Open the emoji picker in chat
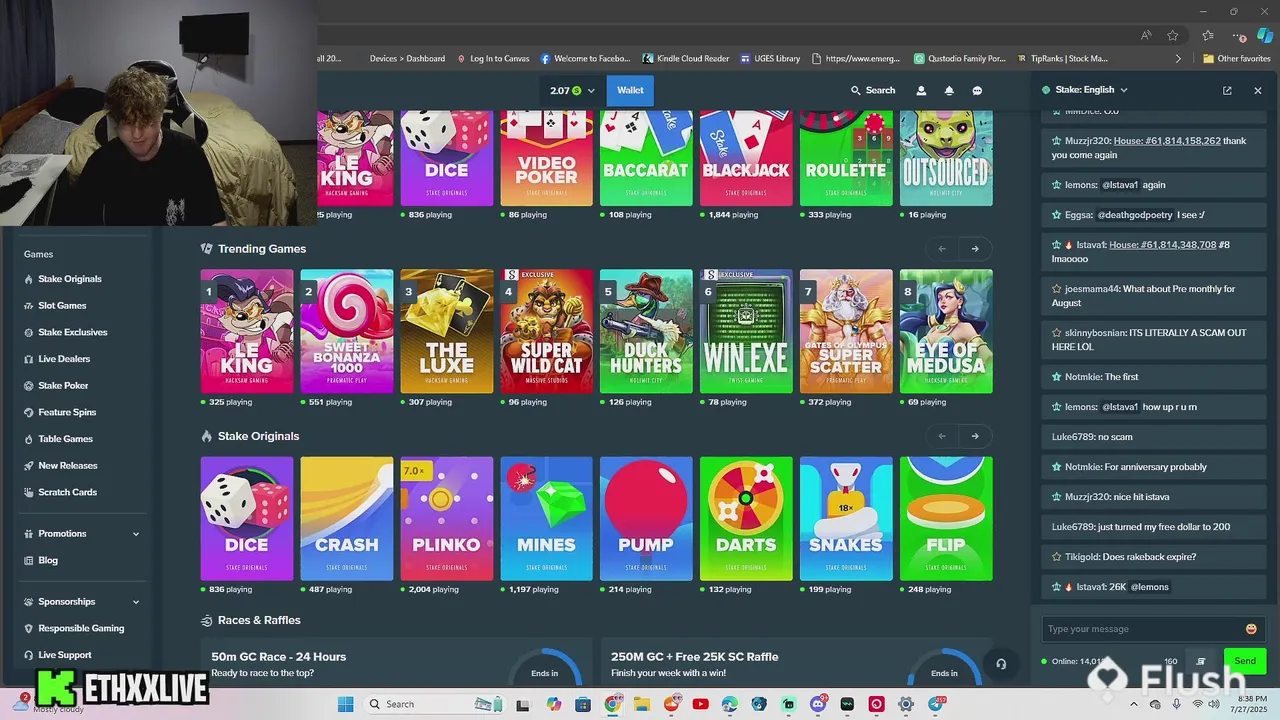 1251,629
